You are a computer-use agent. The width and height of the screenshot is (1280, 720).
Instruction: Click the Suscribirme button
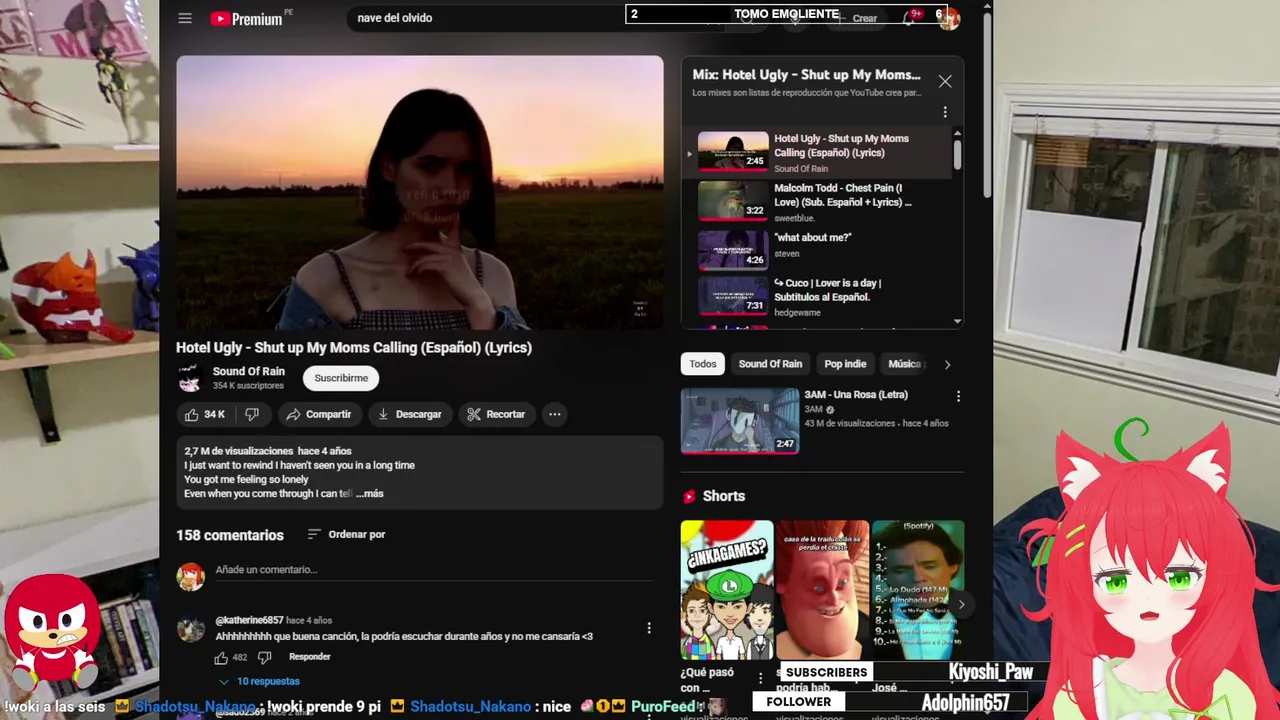tap(341, 378)
